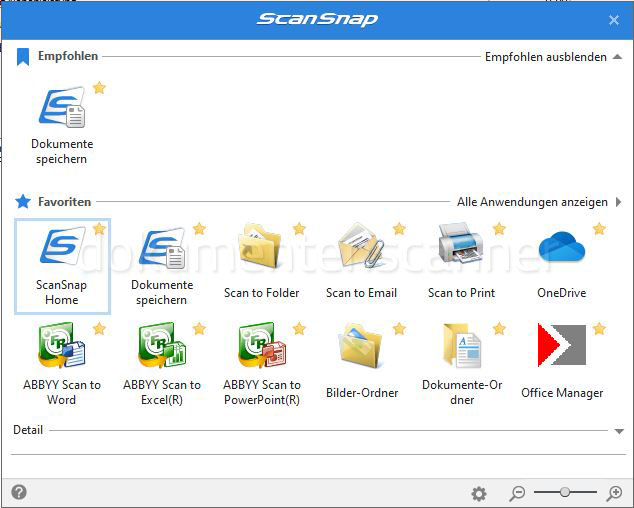Toggle favorite star on Bilder-Ordner

tap(399, 329)
